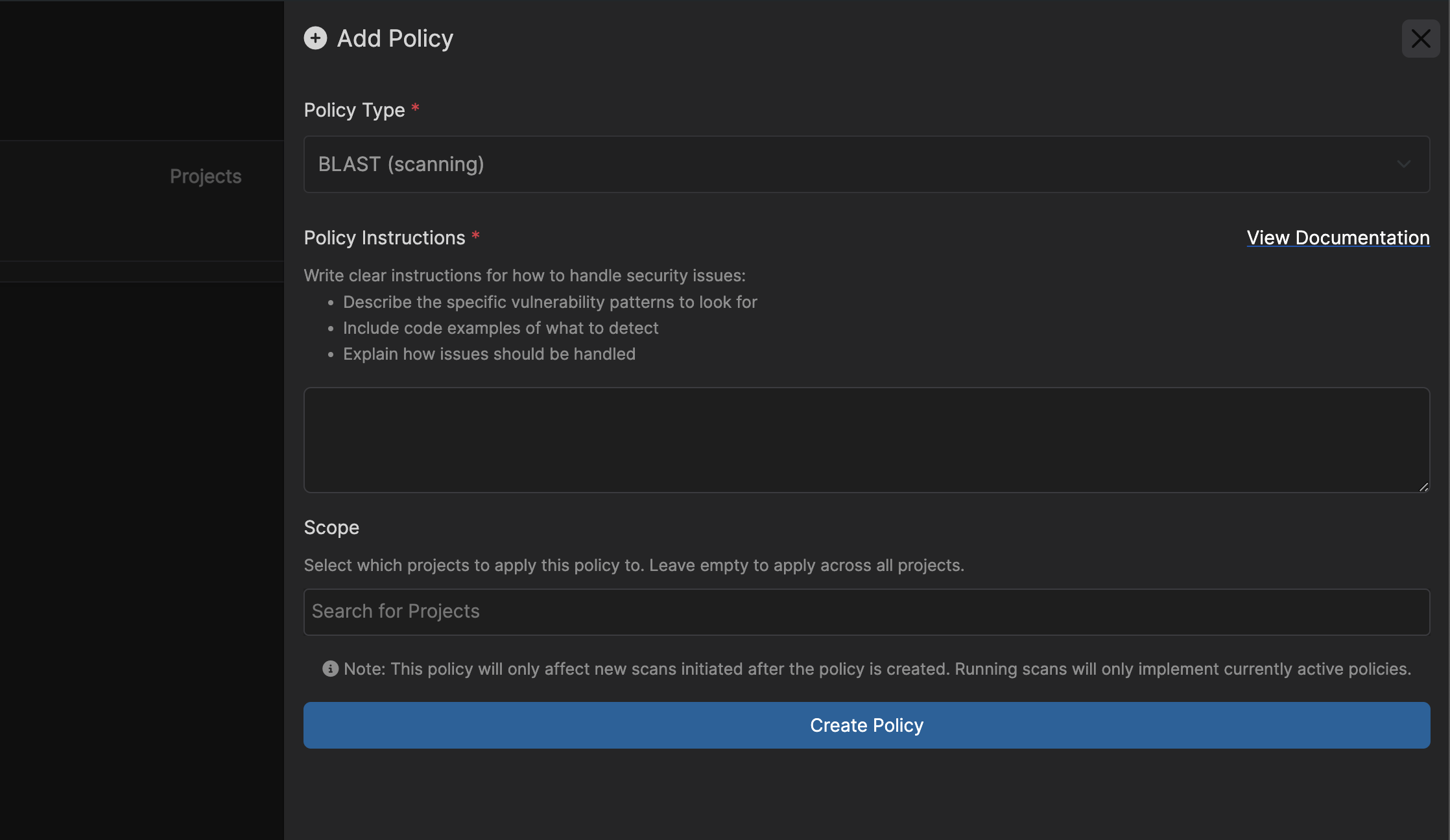Open the Policy Type dropdown
The height and width of the screenshot is (840, 1450).
coord(866,164)
